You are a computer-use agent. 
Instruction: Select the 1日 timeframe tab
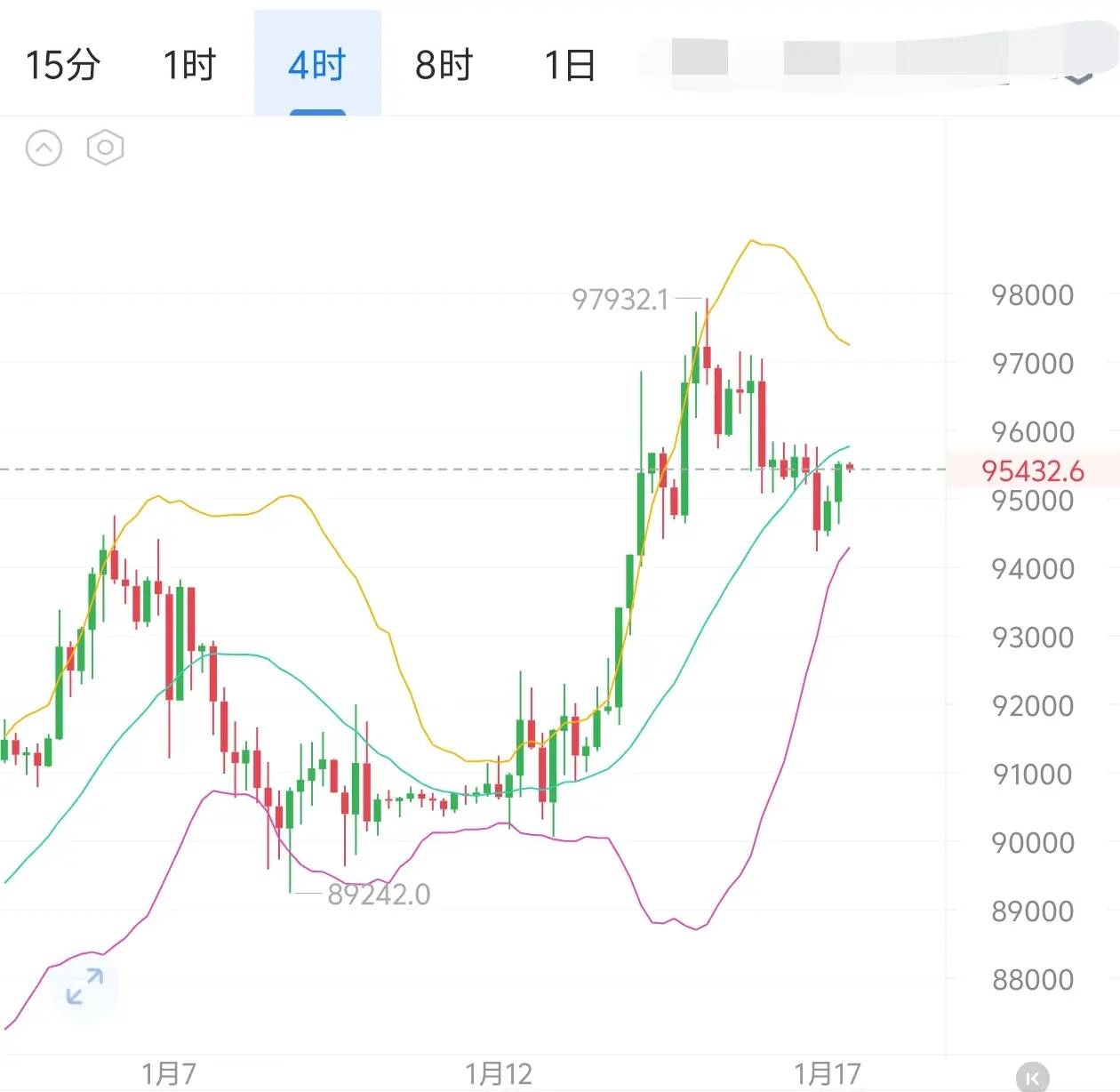[570, 65]
